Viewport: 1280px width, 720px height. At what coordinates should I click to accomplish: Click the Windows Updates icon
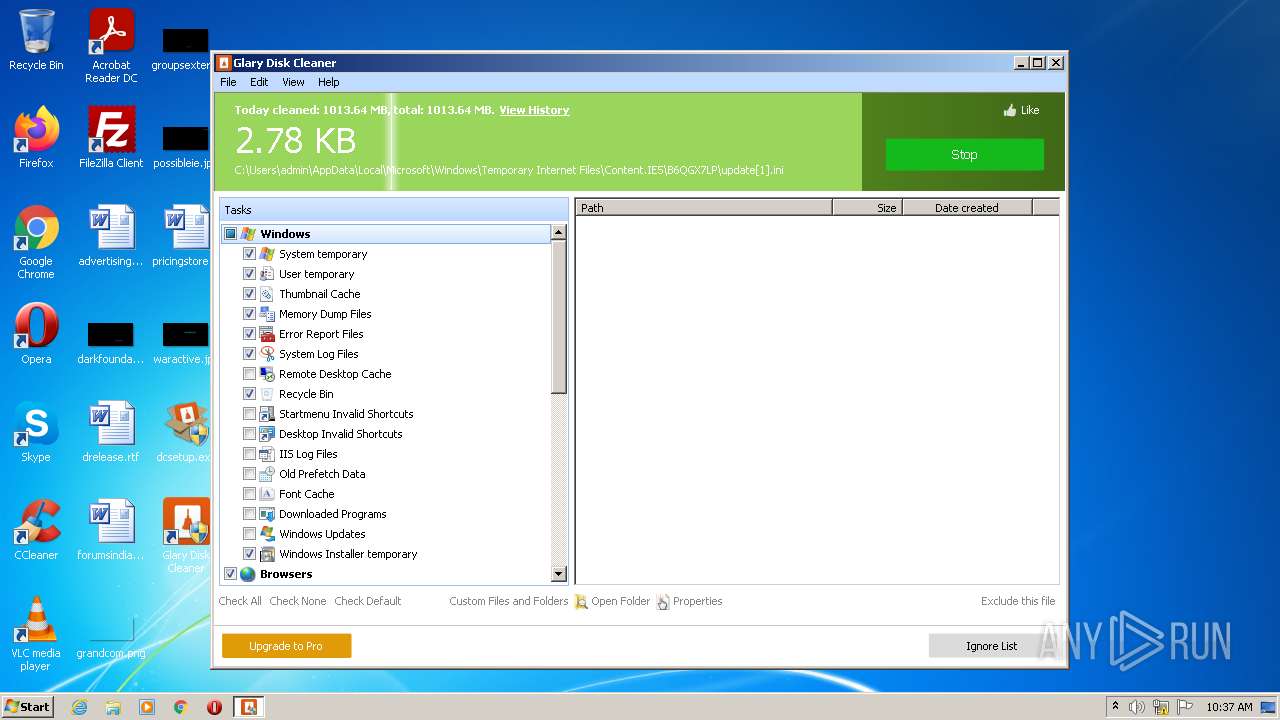[267, 534]
